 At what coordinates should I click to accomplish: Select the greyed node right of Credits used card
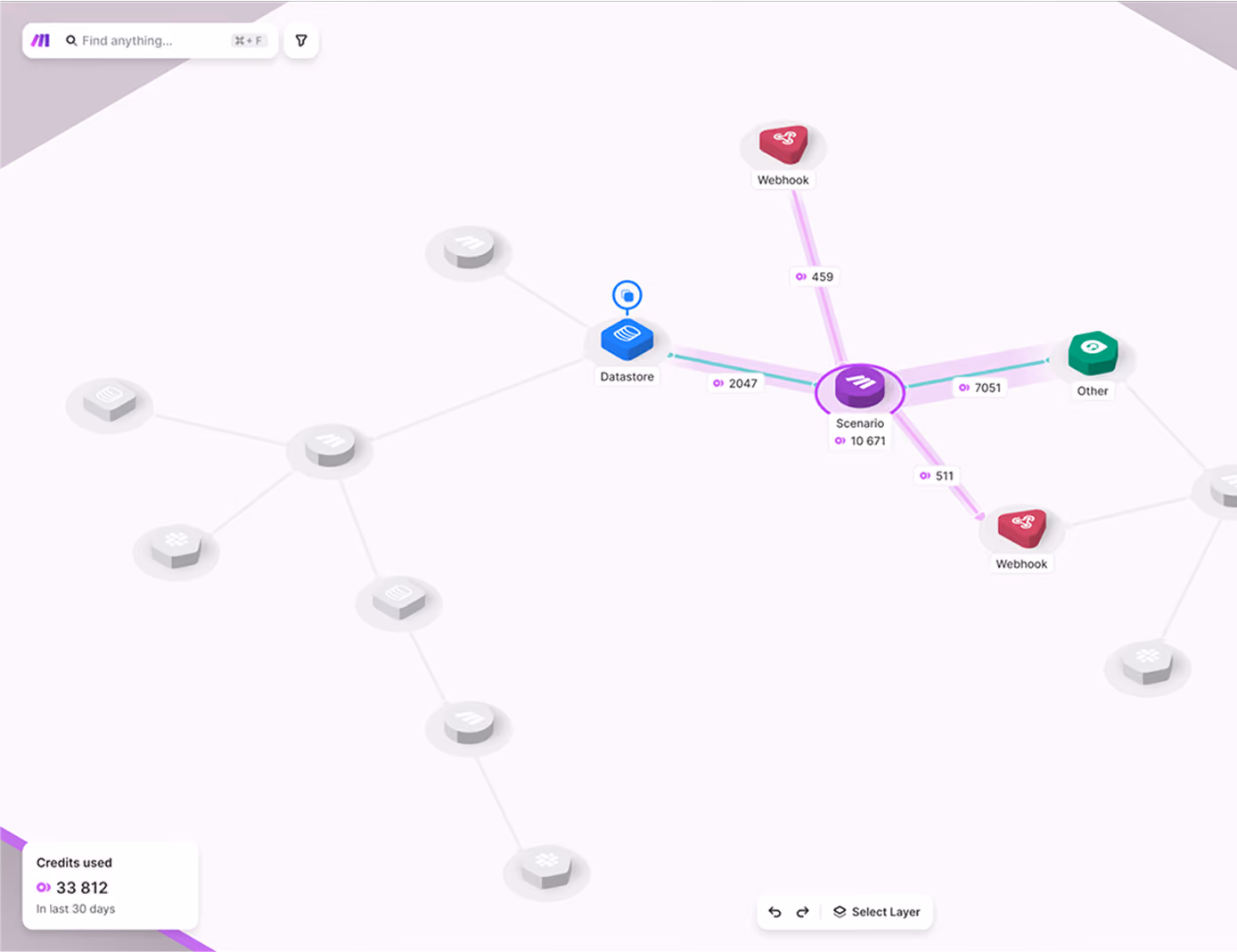coord(546,867)
